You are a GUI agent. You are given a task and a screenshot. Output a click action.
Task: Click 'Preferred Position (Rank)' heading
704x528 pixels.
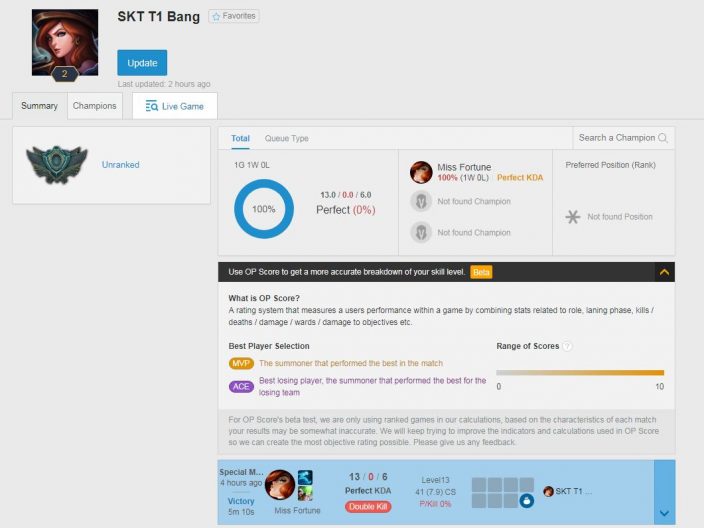(x=611, y=165)
